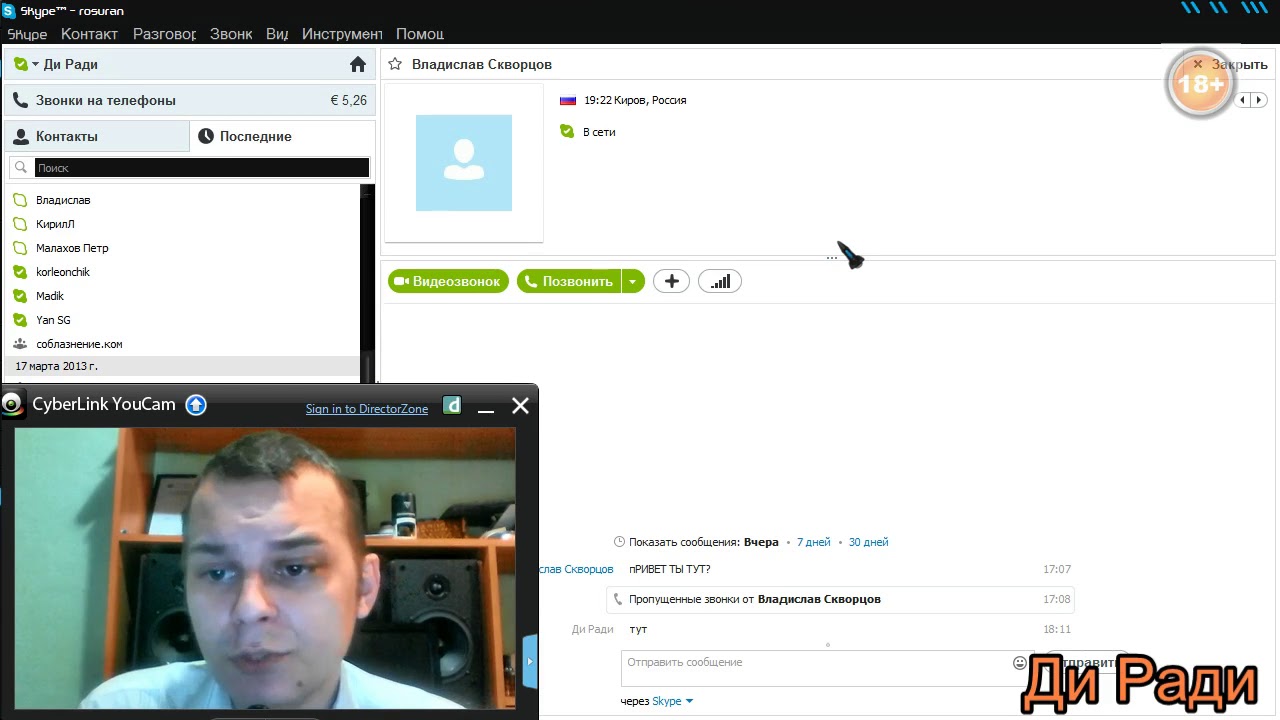Show messages from Вчера

[x=761, y=542]
